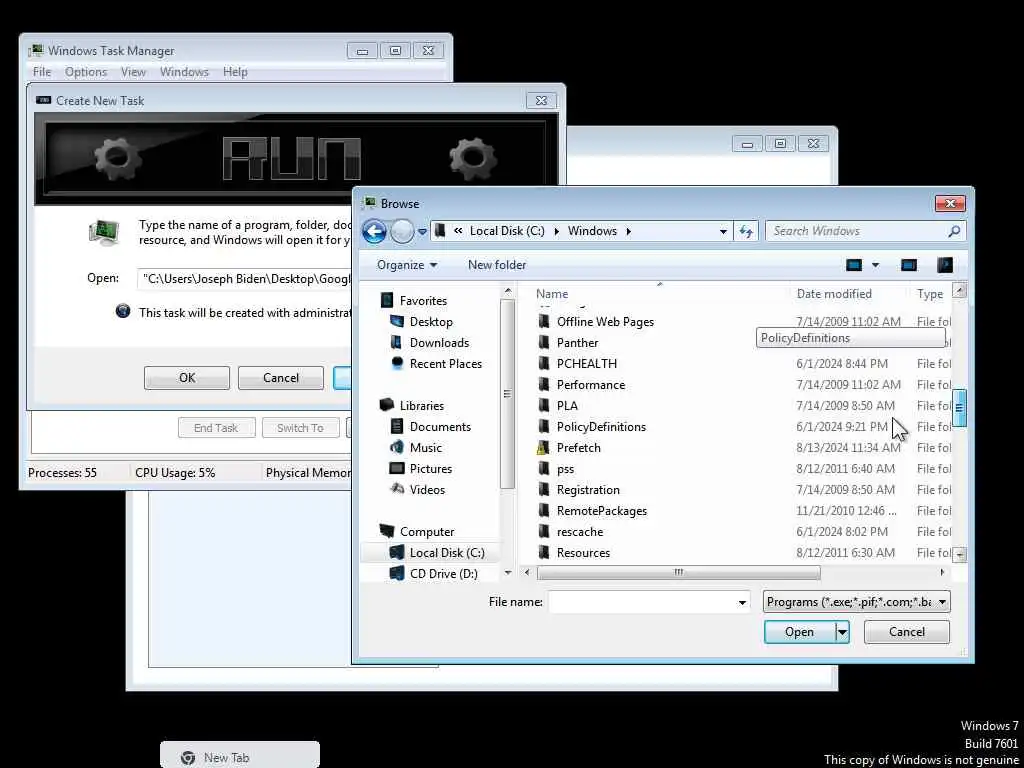Click Local Disk (C:) in address breadcrumb
1024x768 pixels.
coord(507,231)
